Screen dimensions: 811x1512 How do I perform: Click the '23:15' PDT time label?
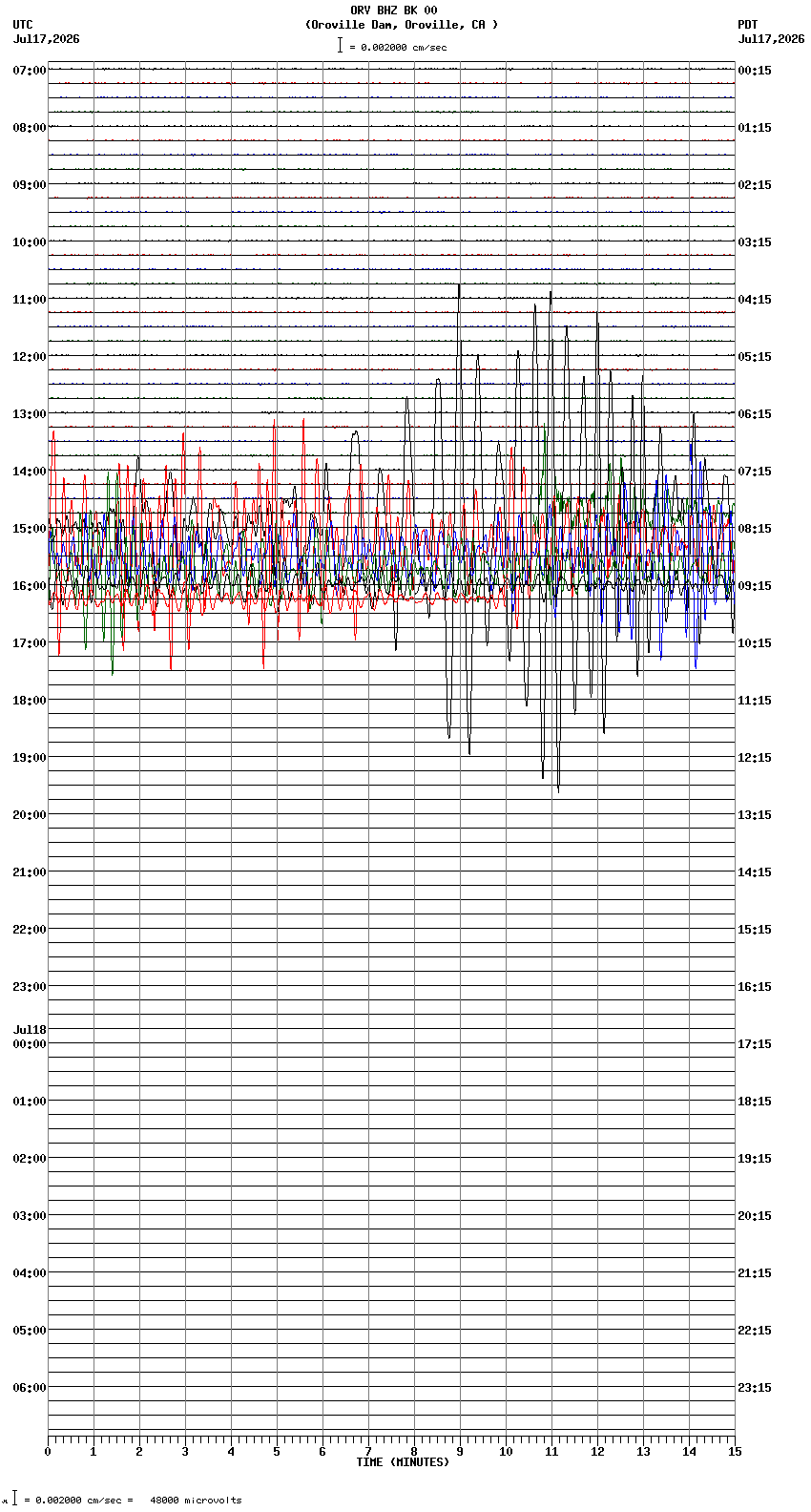(x=755, y=1388)
